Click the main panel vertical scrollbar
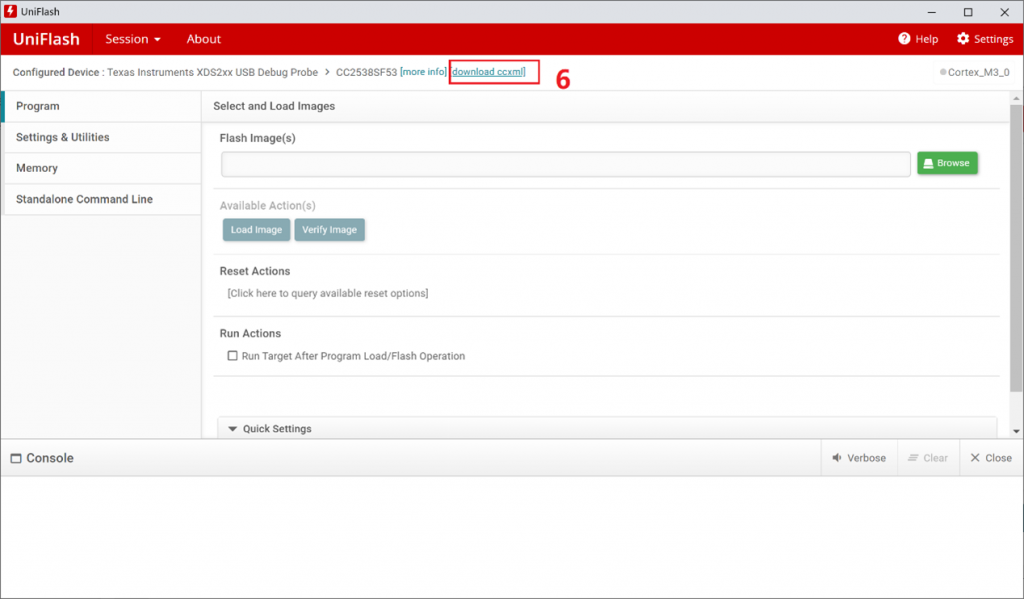Image resolution: width=1024 pixels, height=599 pixels. point(1016,248)
